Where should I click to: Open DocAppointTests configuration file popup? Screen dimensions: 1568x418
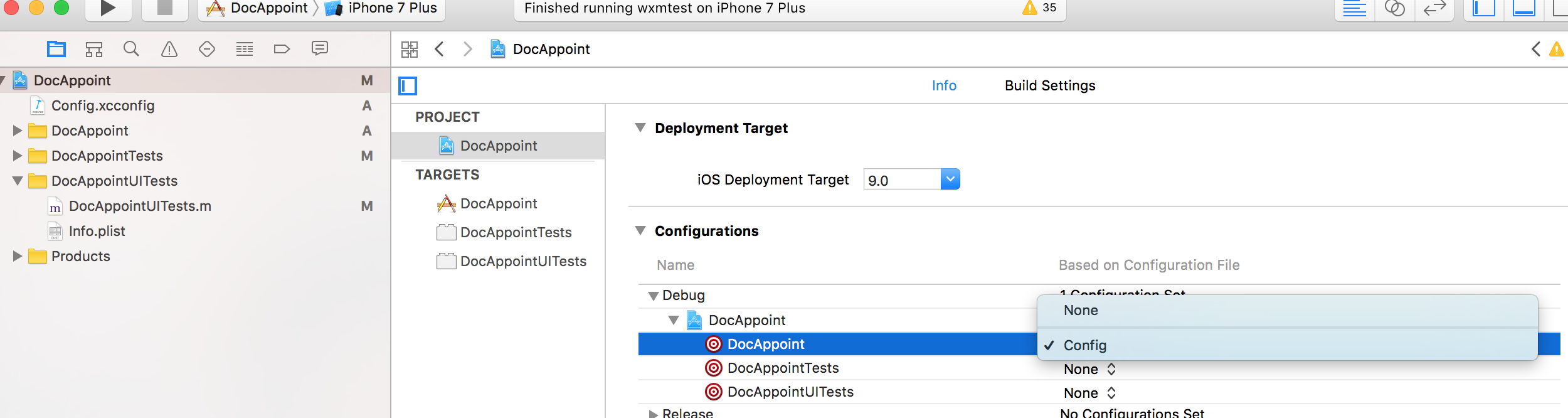click(x=1089, y=369)
